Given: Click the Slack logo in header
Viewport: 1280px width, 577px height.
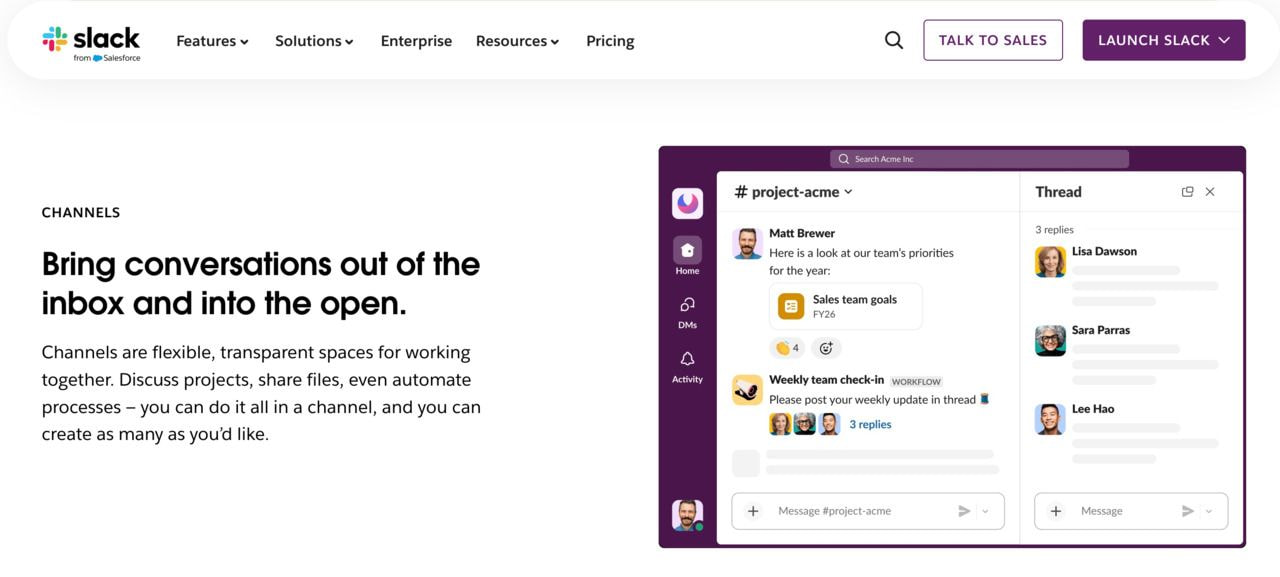Looking at the screenshot, I should pyautogui.click(x=91, y=42).
